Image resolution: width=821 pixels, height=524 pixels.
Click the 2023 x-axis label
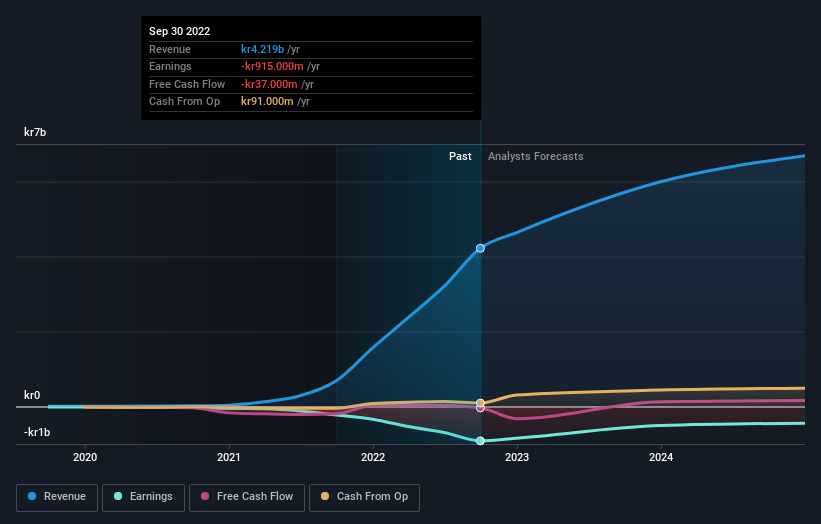coord(517,457)
